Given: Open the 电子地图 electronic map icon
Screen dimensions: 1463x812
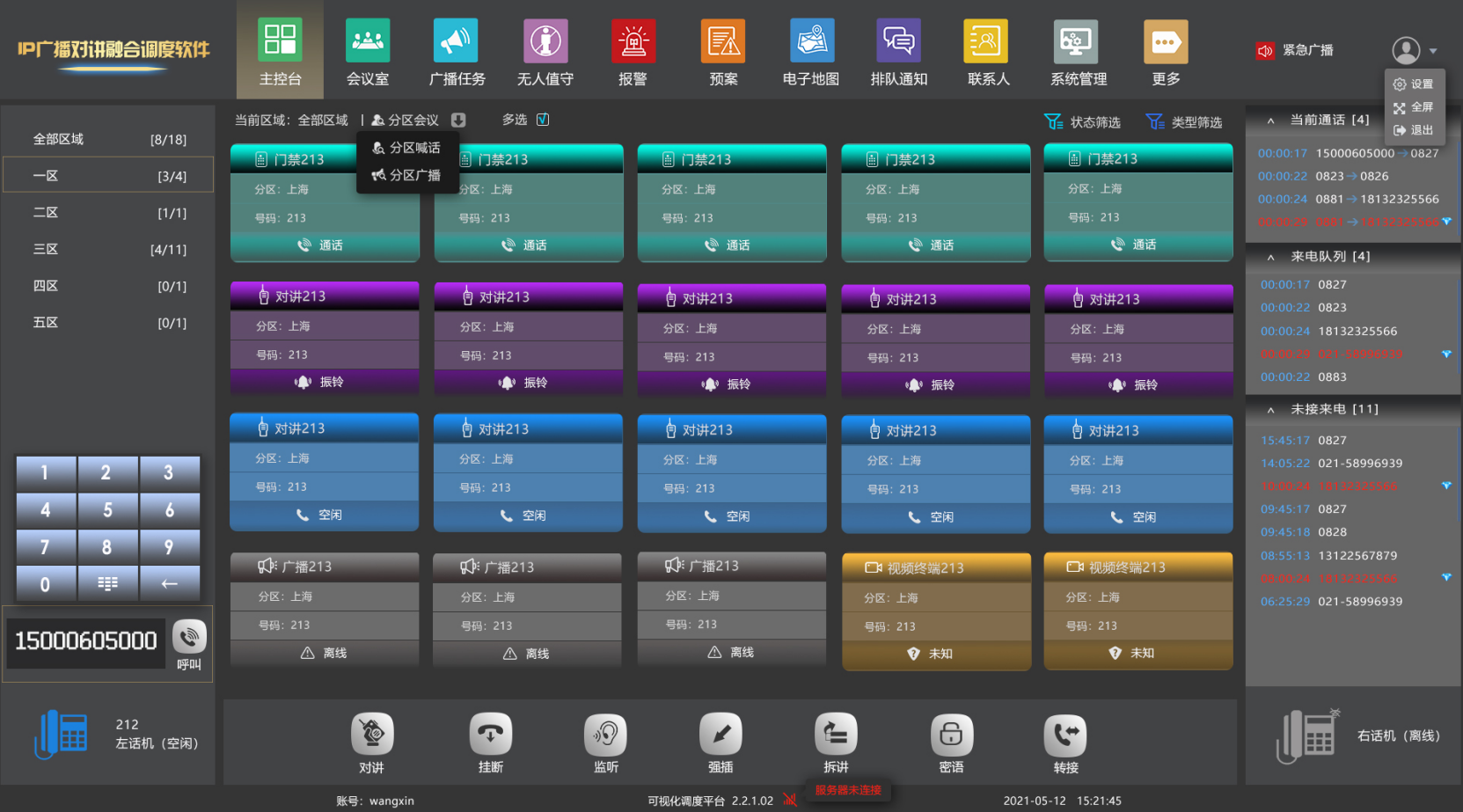Looking at the screenshot, I should [x=811, y=41].
